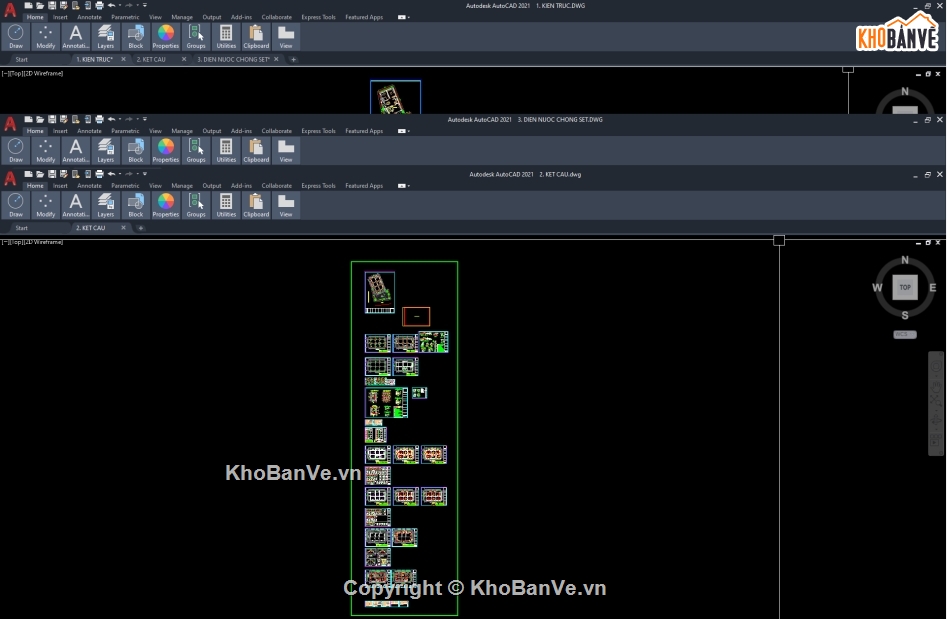Add new drawing tab in KIEN TRUC window
The width and height of the screenshot is (950, 619).
[293, 59]
